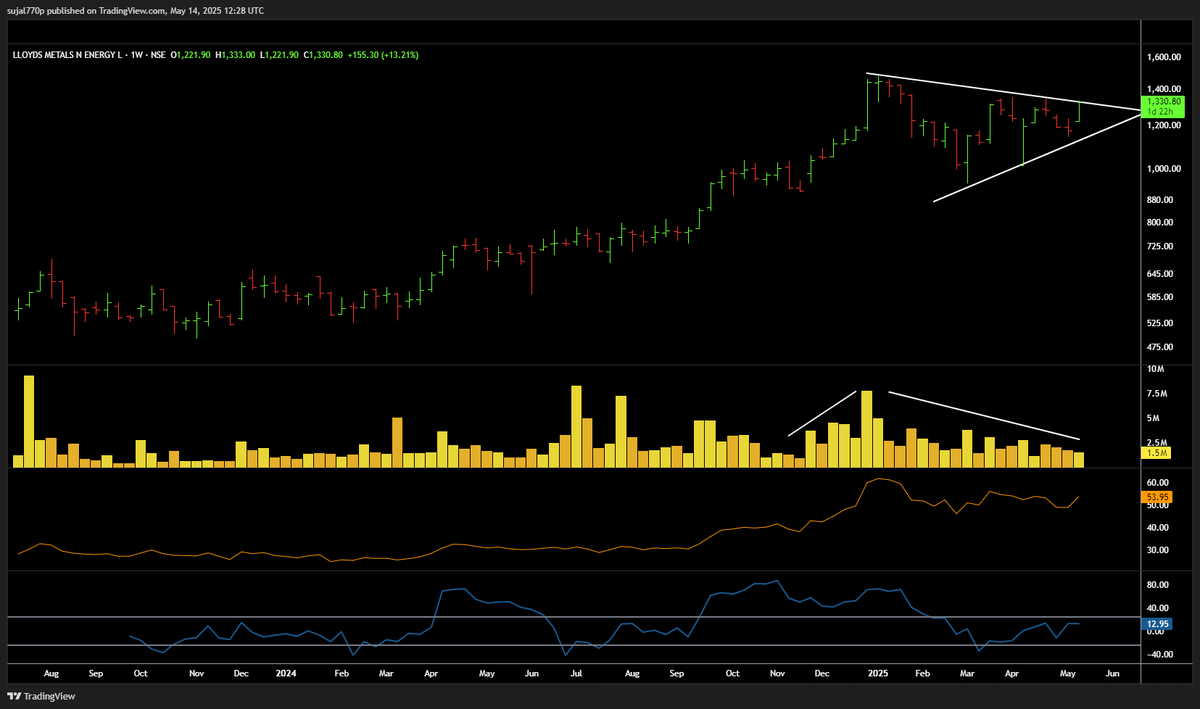The width and height of the screenshot is (1200, 709).
Task: Click the TV glyph icon beside the TradingView wordmark
Action: pyautogui.click(x=13, y=694)
